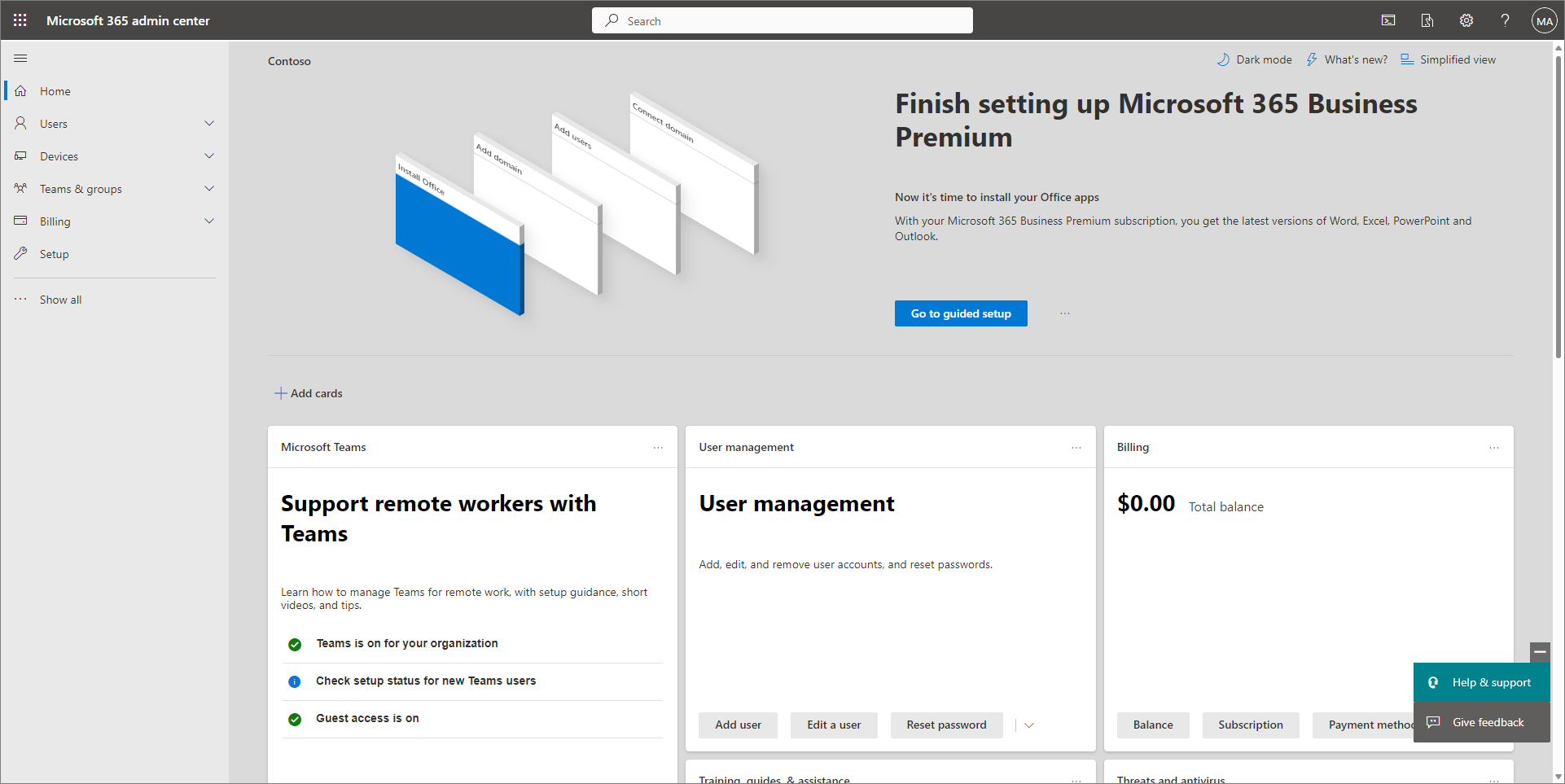Open more user management actions dropdown chevron
This screenshot has height=784, width=1565.
tap(1029, 725)
